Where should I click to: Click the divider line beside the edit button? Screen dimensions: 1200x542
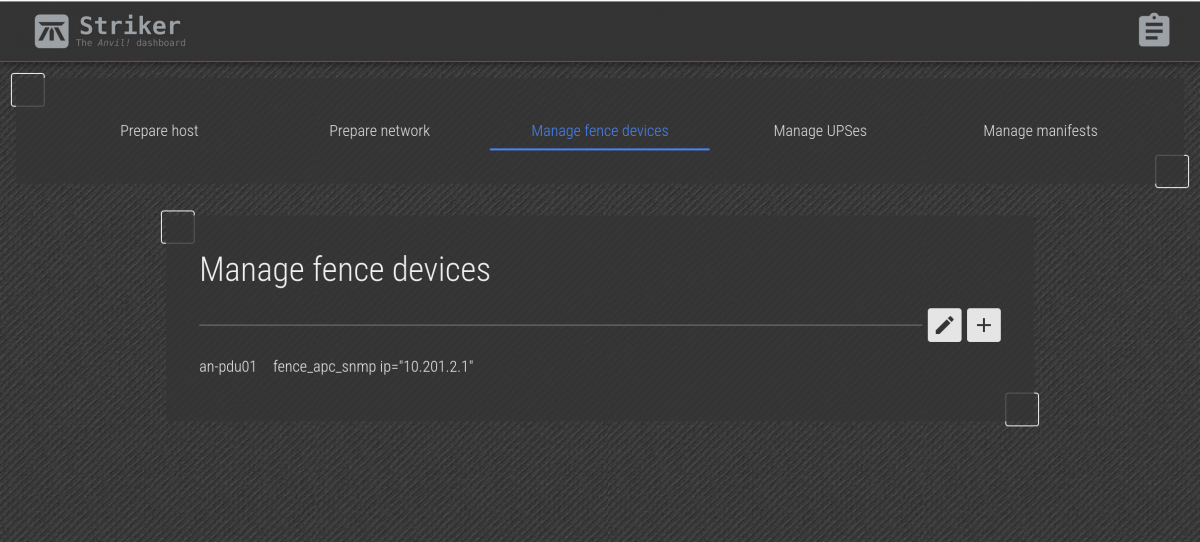click(x=560, y=325)
